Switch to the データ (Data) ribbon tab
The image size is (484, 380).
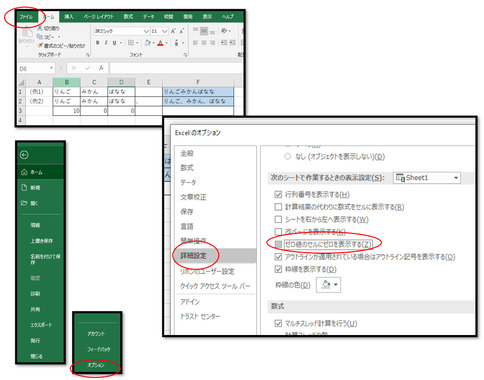click(x=149, y=17)
